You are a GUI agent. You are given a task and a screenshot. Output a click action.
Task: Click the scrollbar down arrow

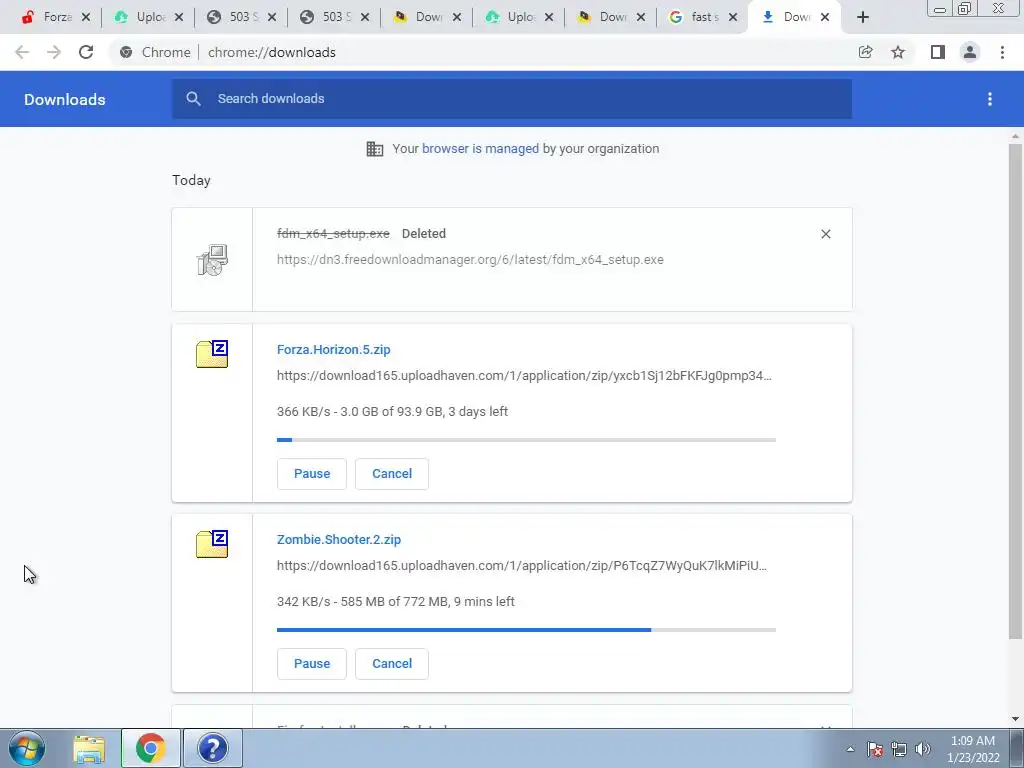[1016, 719]
